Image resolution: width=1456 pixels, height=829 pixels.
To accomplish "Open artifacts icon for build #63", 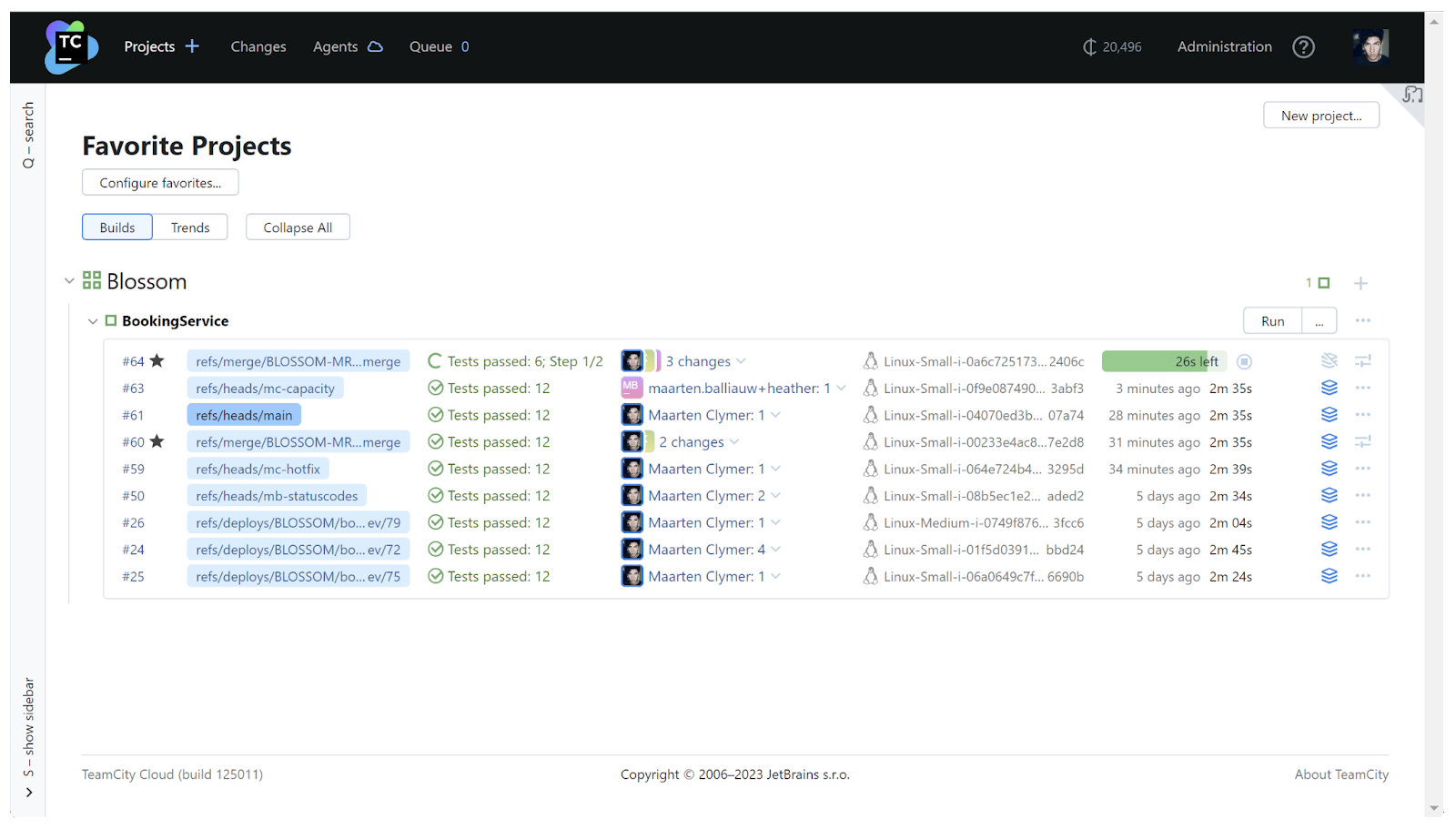I will click(x=1330, y=388).
